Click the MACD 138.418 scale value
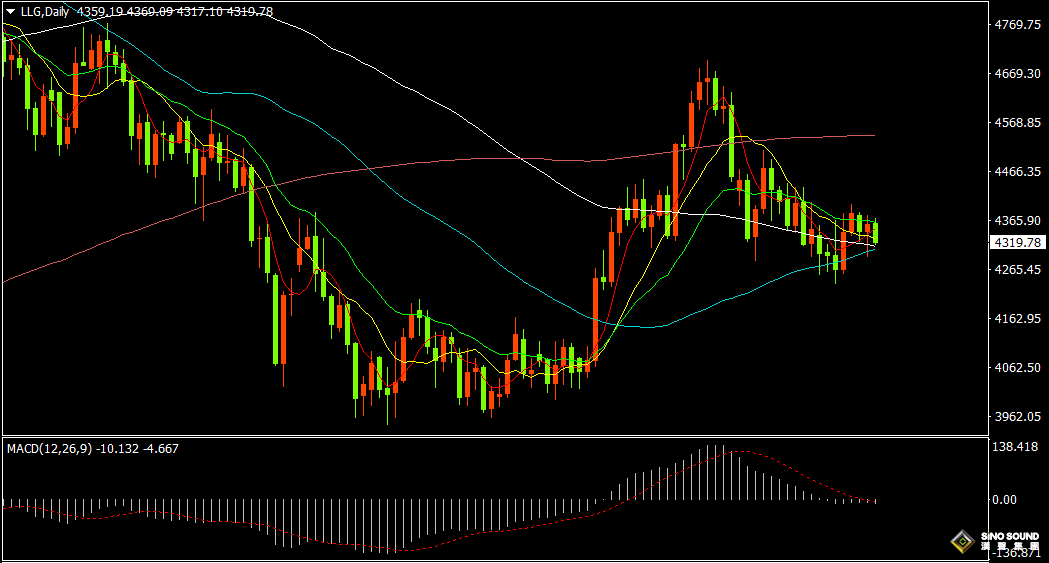Image resolution: width=1049 pixels, height=563 pixels. (x=1015, y=447)
